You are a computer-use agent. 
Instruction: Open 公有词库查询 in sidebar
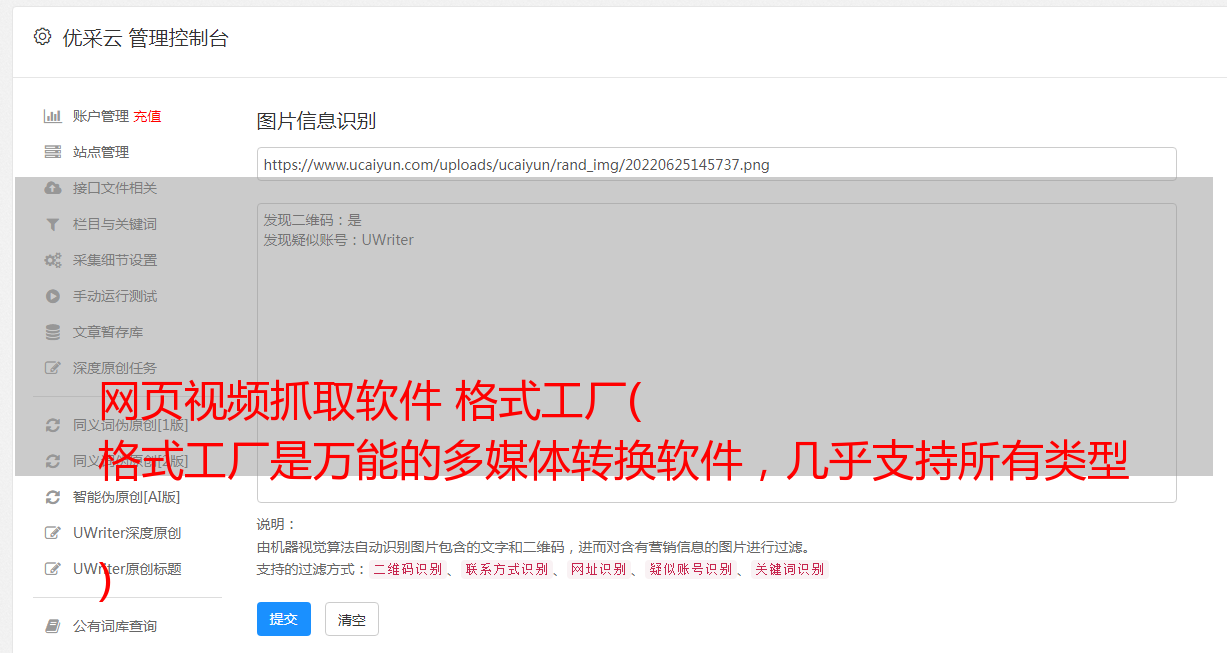coord(115,626)
